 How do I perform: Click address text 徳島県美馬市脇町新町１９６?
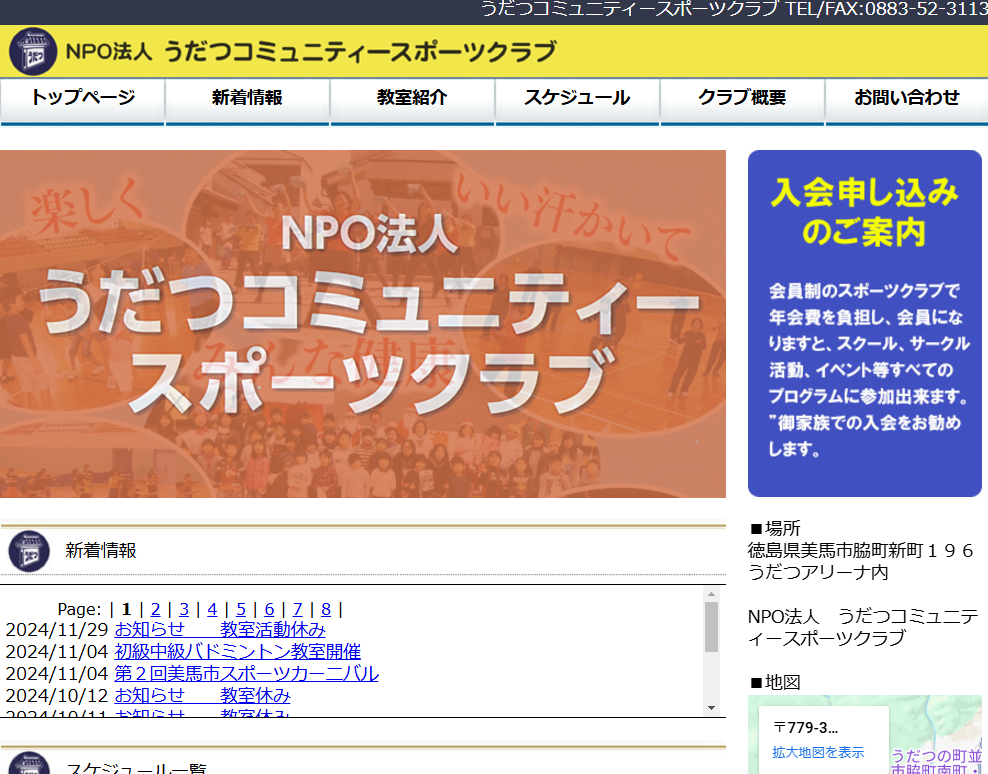click(861, 551)
